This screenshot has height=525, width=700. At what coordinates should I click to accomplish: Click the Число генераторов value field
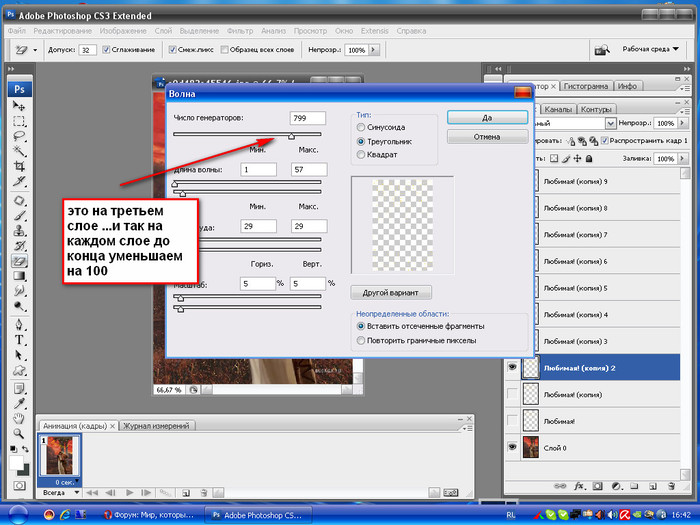308,118
